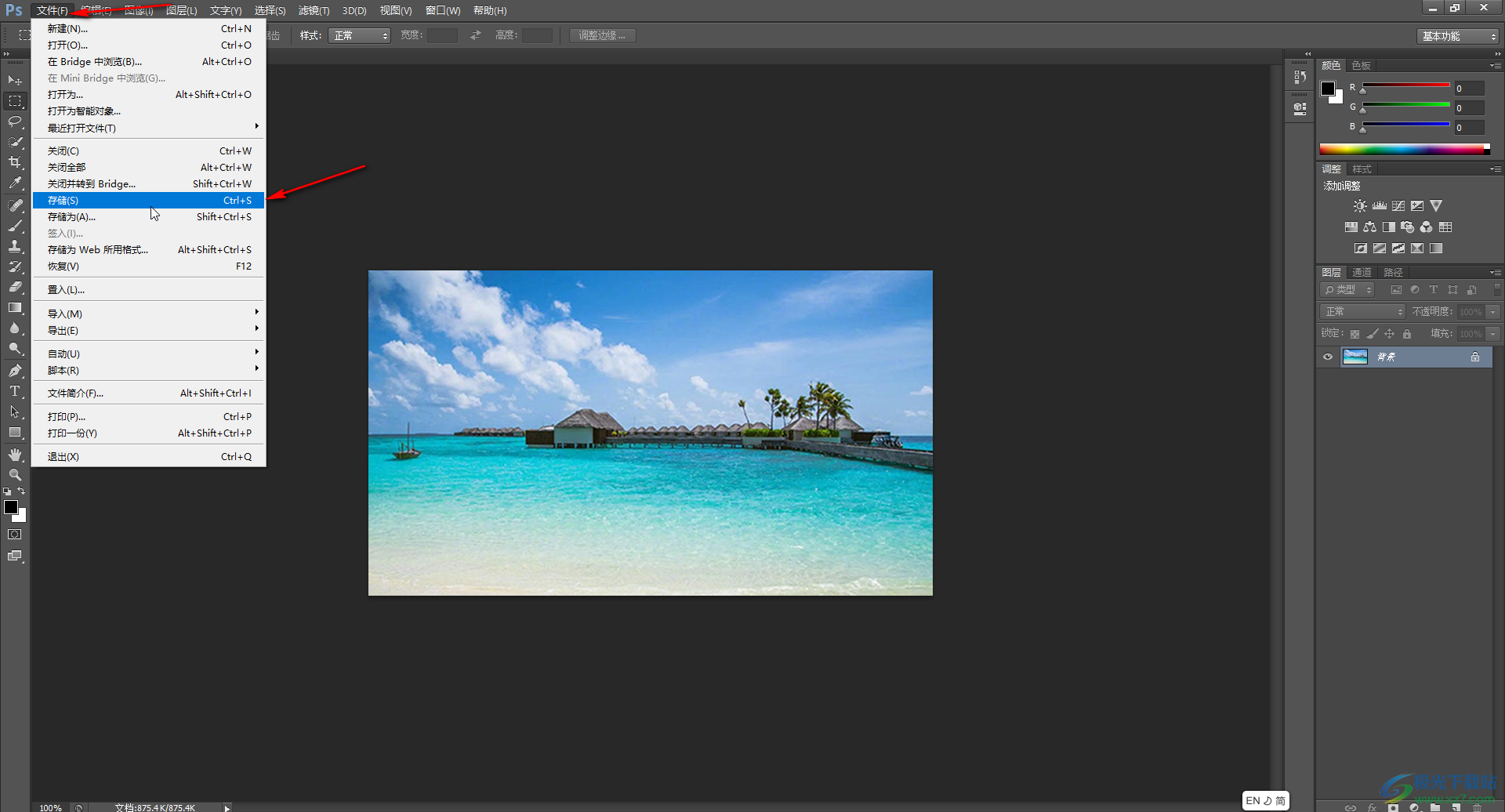Select the 背景 layer thumbnail
This screenshot has height=812, width=1505.
(1355, 357)
